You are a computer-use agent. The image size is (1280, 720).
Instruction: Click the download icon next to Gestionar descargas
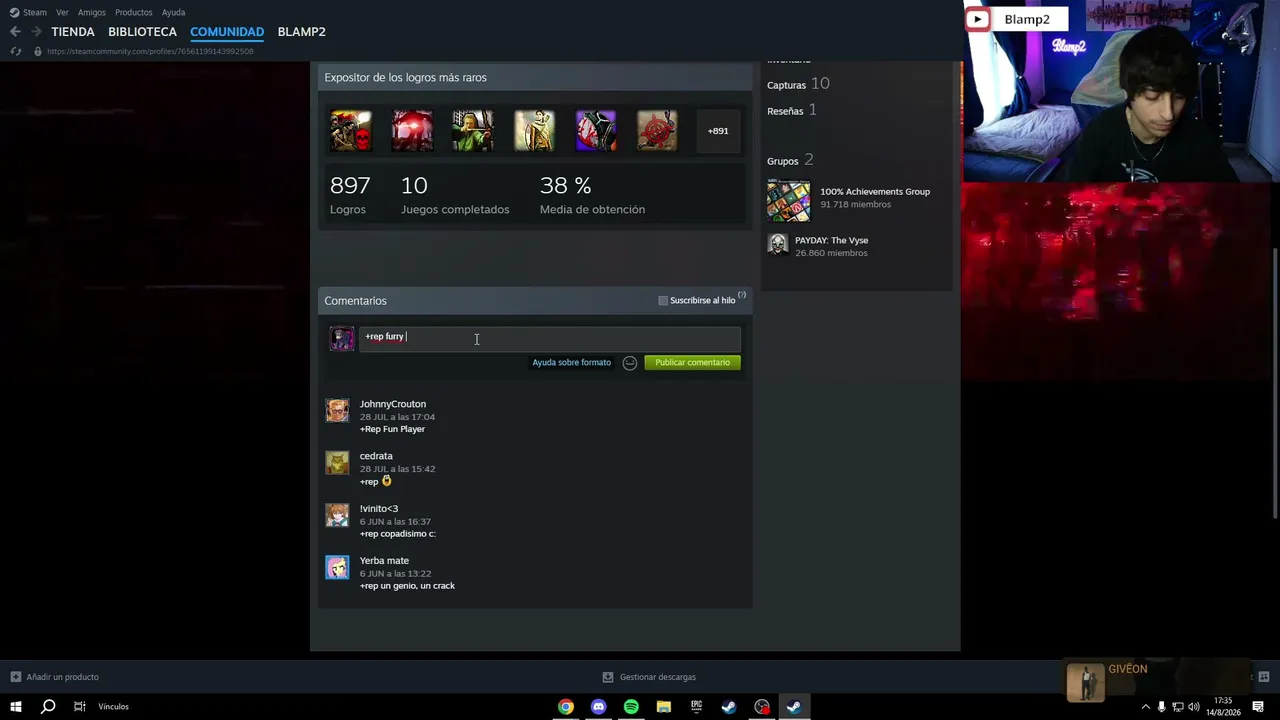point(608,677)
